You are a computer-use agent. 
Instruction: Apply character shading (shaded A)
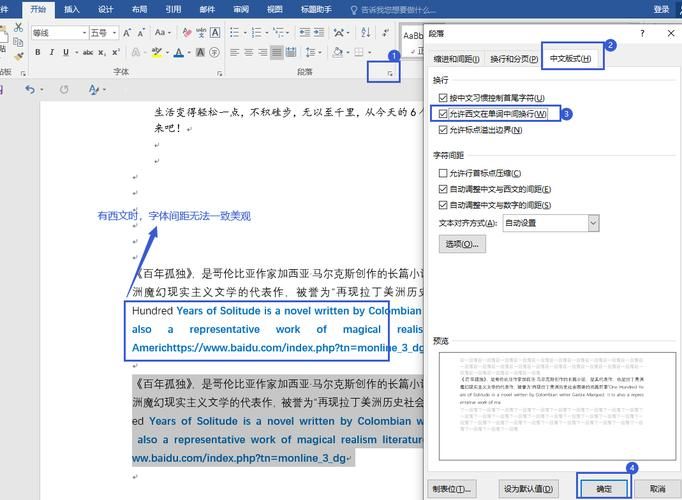click(x=201, y=52)
